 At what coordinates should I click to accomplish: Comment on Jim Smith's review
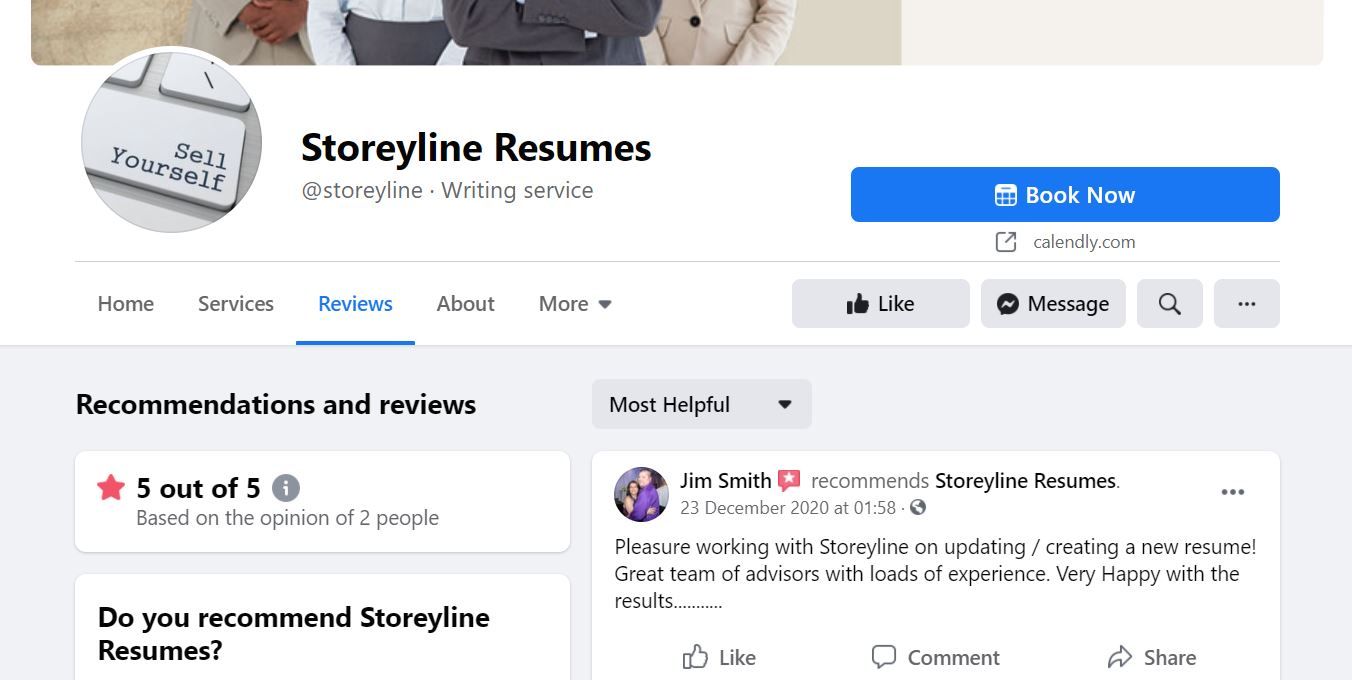tap(935, 657)
